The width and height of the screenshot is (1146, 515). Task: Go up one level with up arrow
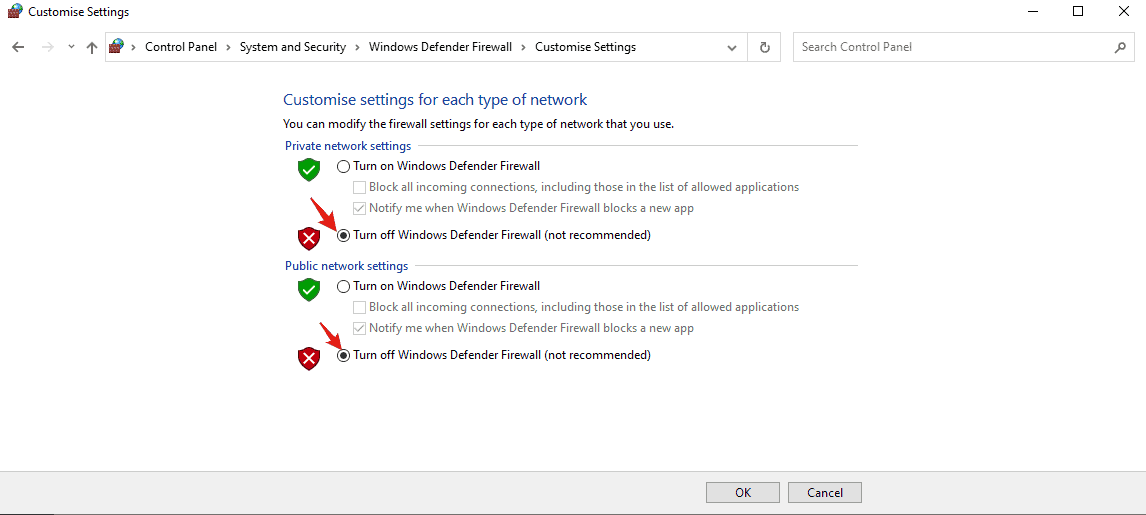[91, 47]
